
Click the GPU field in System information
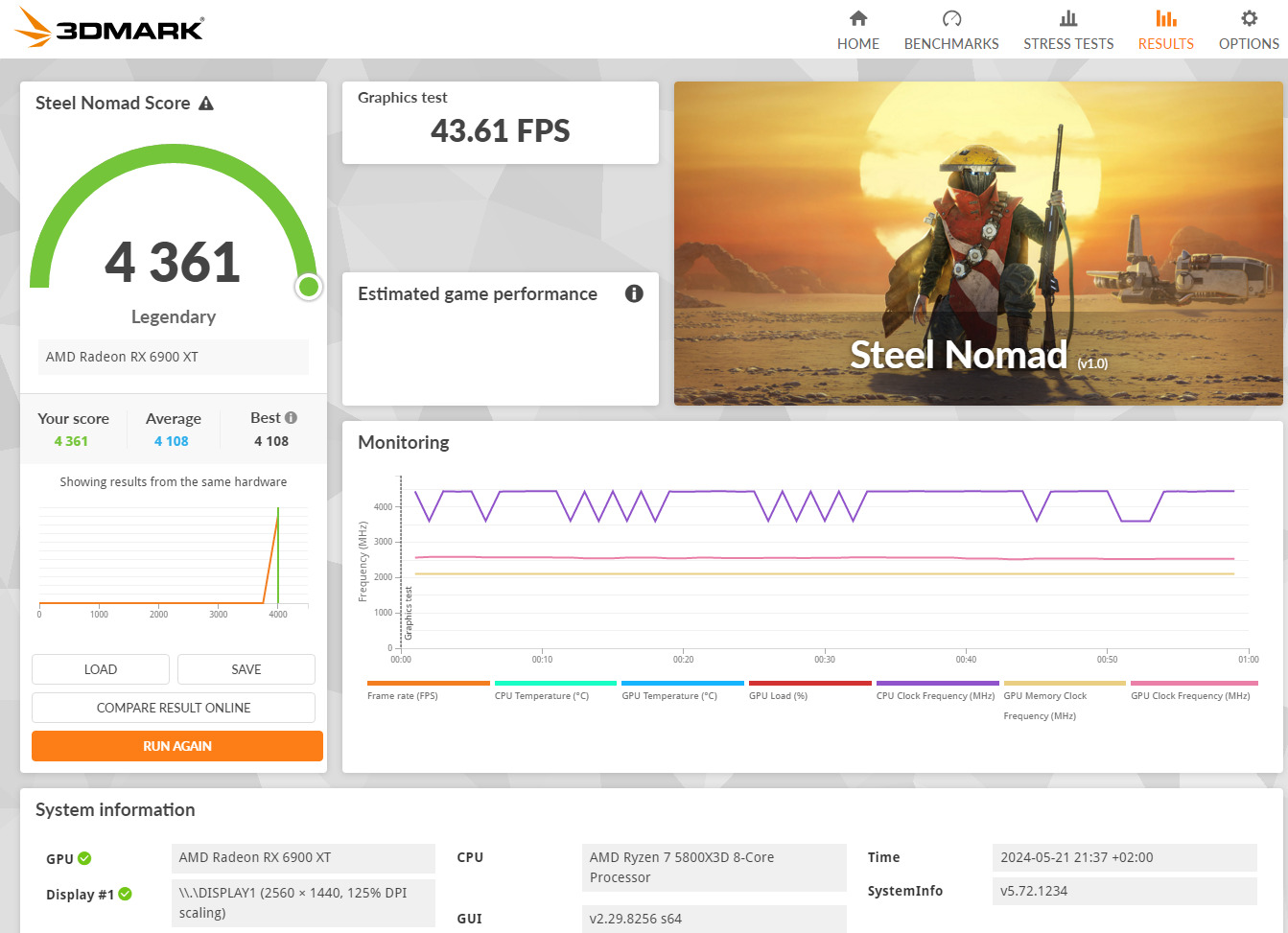tap(303, 857)
